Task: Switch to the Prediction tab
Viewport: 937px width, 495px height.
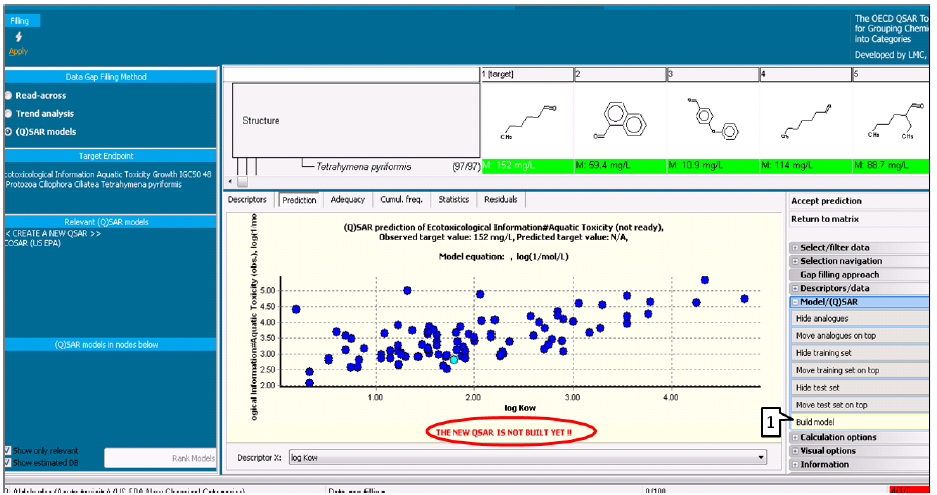Action: (299, 200)
